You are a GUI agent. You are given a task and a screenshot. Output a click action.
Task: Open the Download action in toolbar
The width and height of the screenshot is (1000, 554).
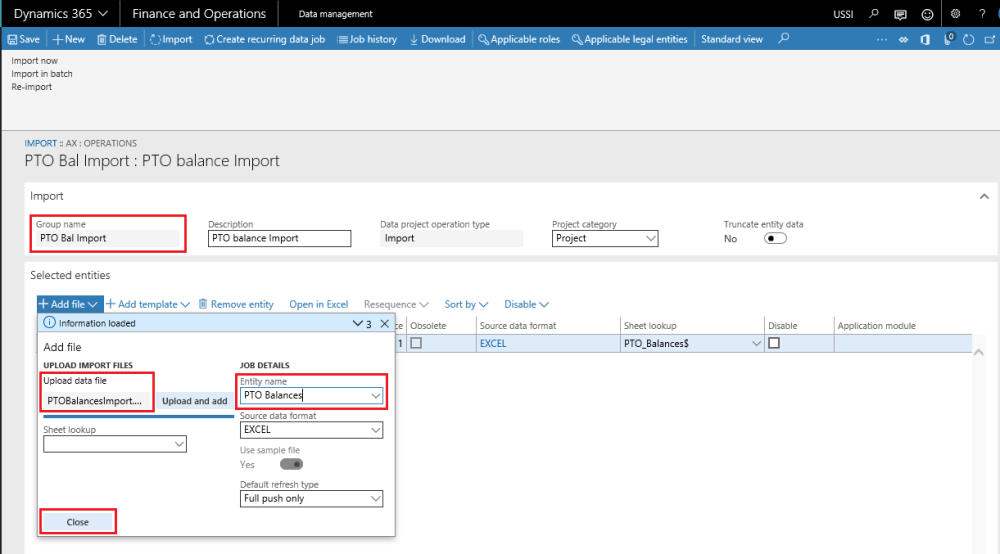(x=437, y=39)
